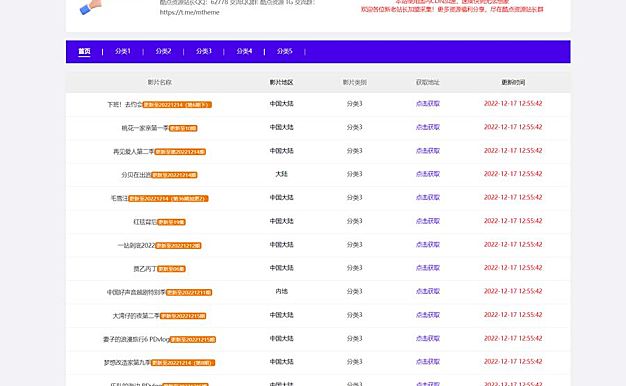626x386 pixels.
Task: Go to the 分类5 tab
Action: (285, 51)
